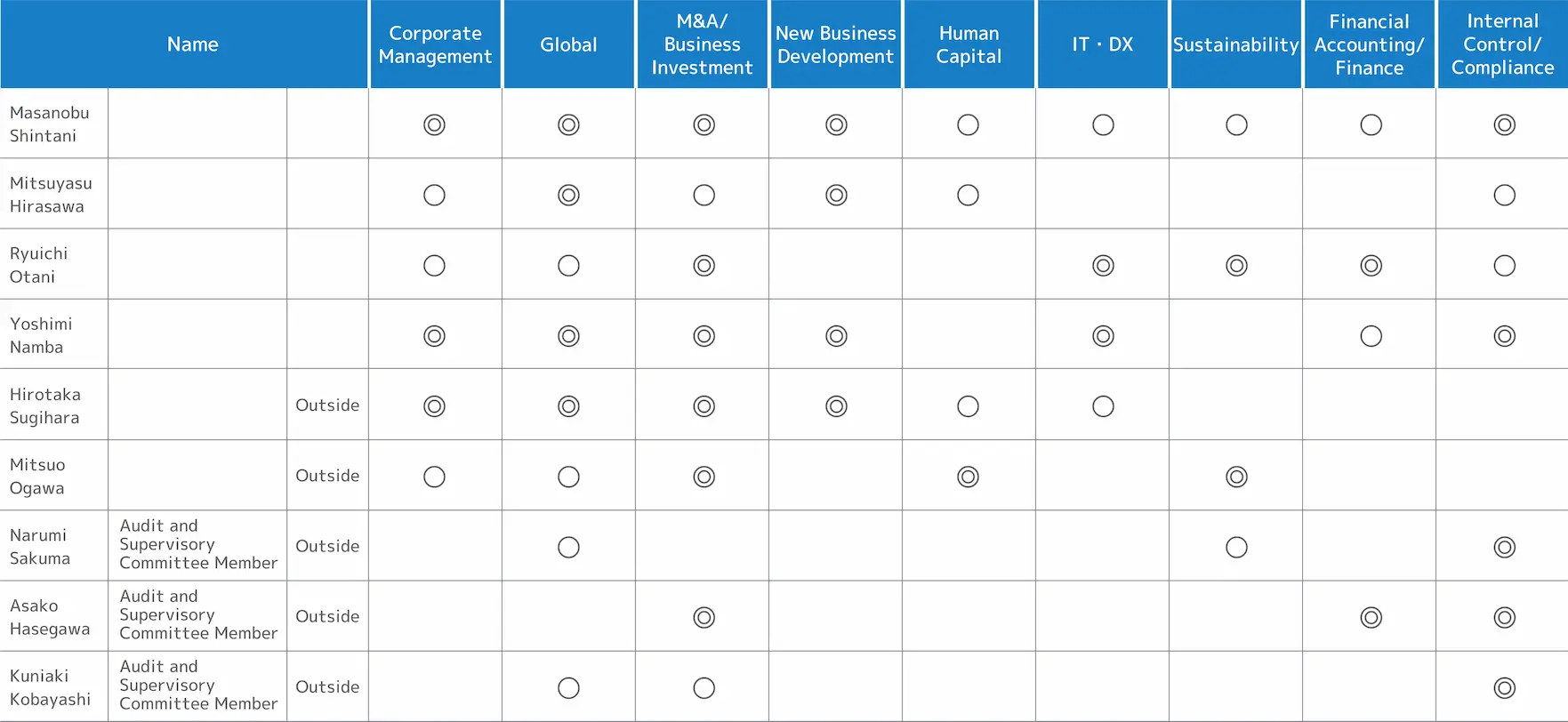This screenshot has width=1568, height=722.
Task: Click Masanobu Shintani's Corporate Management double circle
Action: point(434,125)
